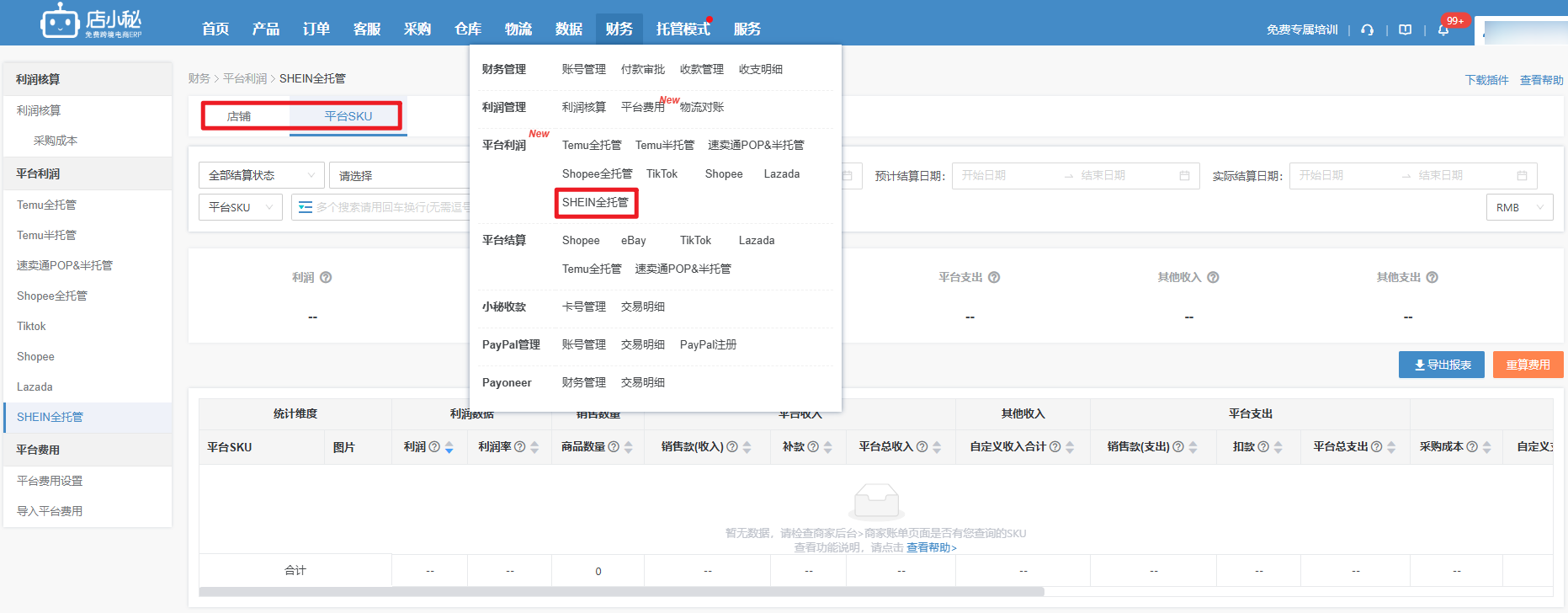Open the help book icon in header

(x=1405, y=29)
